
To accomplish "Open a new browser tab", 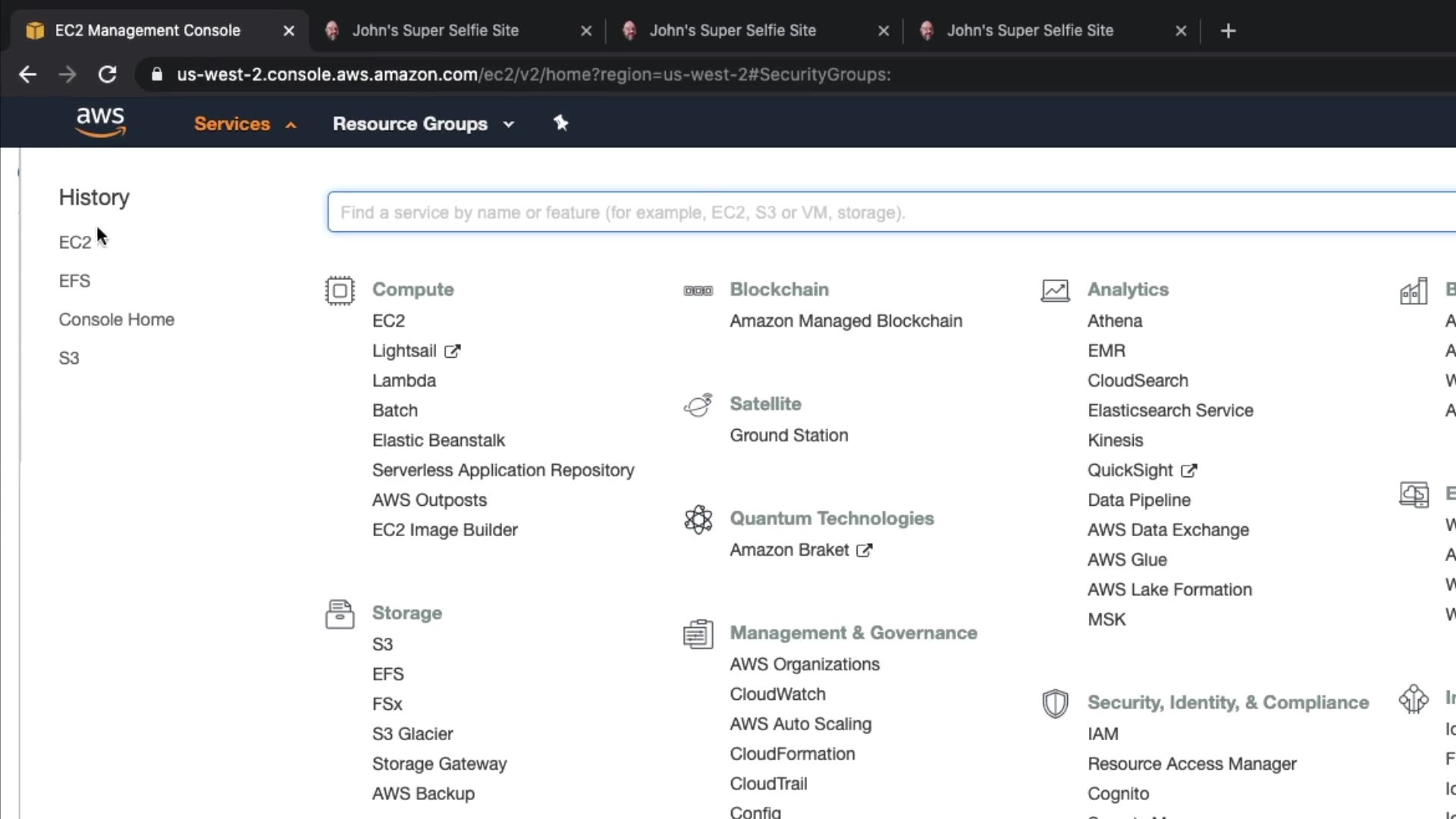I will point(1228,30).
